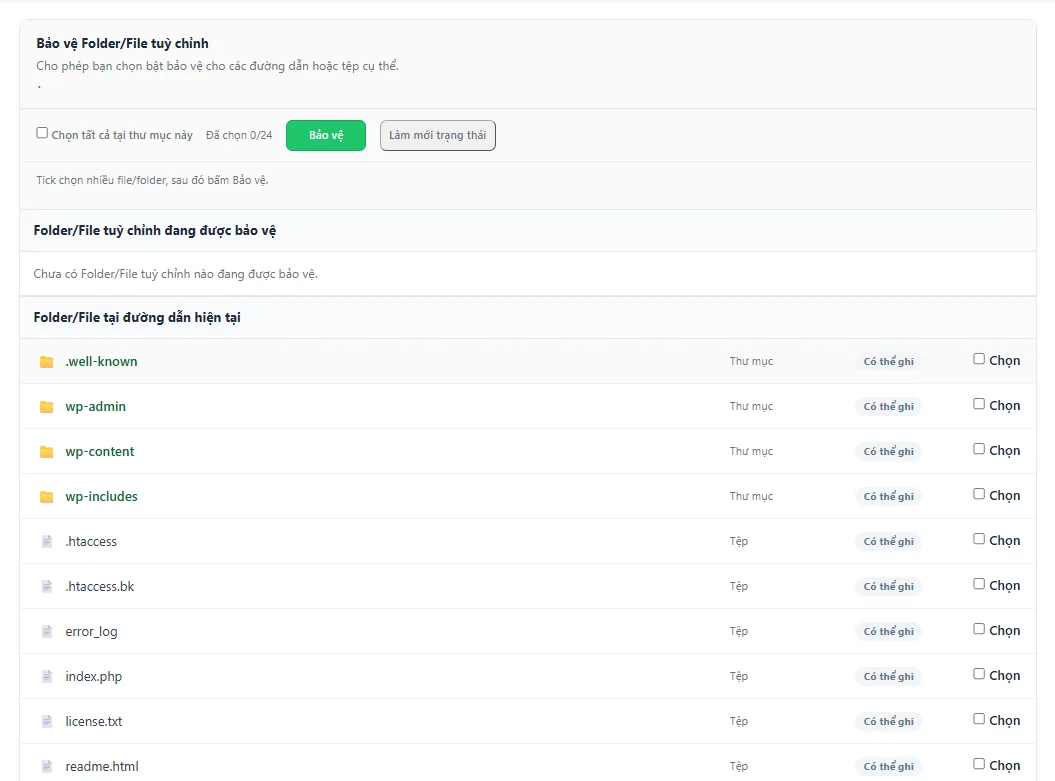Click 'Làm mới trạng thái' button
Screen dimensions: 1055x781
click(x=437, y=135)
